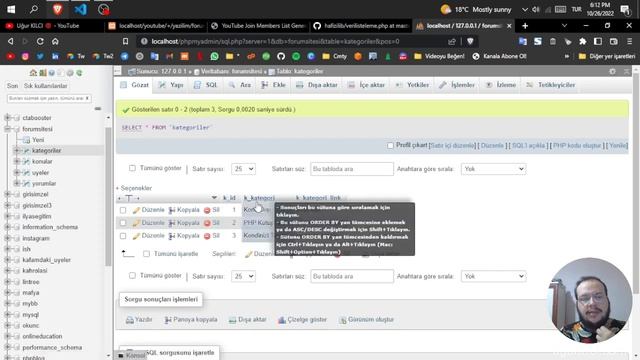
Task: Launch Brave browser from taskbar
Action: (57, 9)
